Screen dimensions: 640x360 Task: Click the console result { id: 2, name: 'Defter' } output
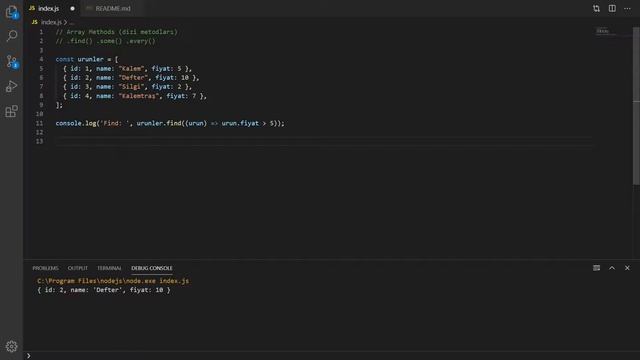click(x=104, y=290)
